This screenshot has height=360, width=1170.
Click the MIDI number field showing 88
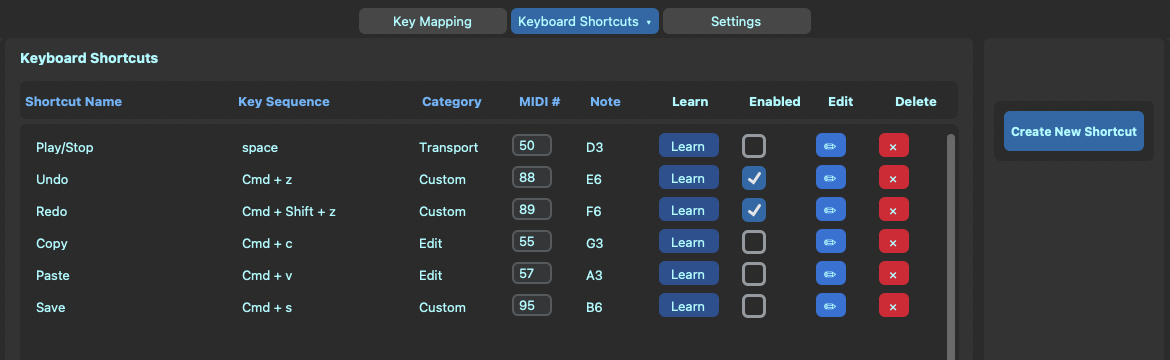tap(531, 177)
